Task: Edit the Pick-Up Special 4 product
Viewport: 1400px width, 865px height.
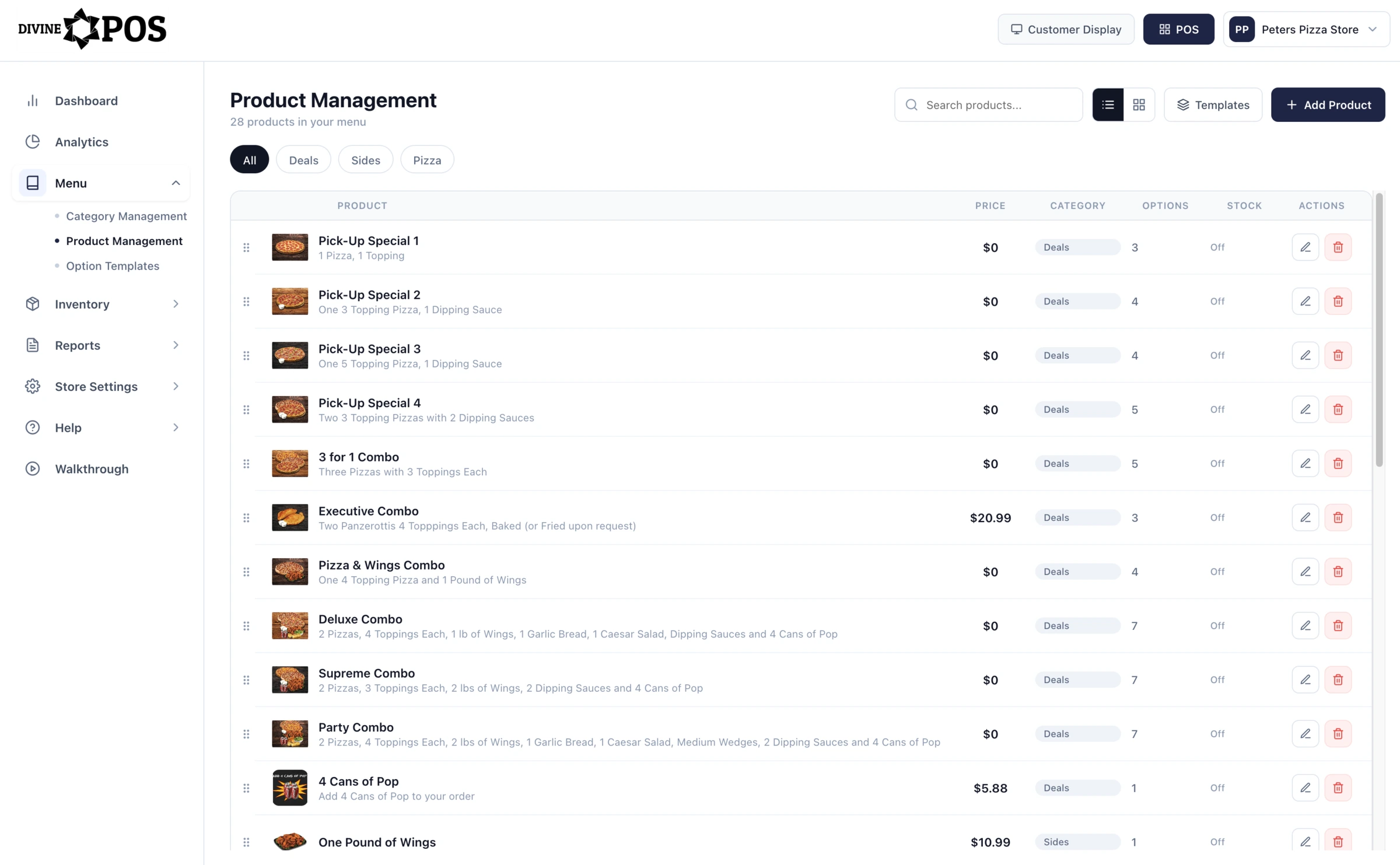Action: point(1305,409)
